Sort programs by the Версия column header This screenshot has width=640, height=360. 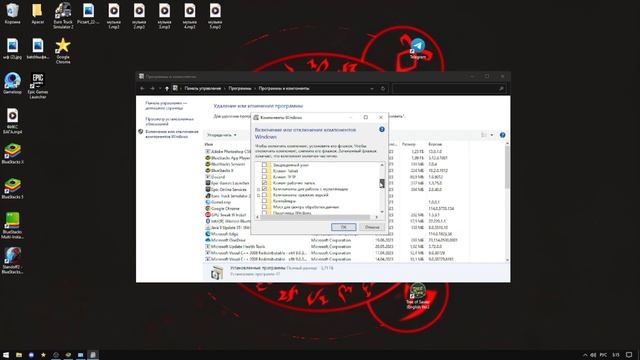pyautogui.click(x=435, y=144)
